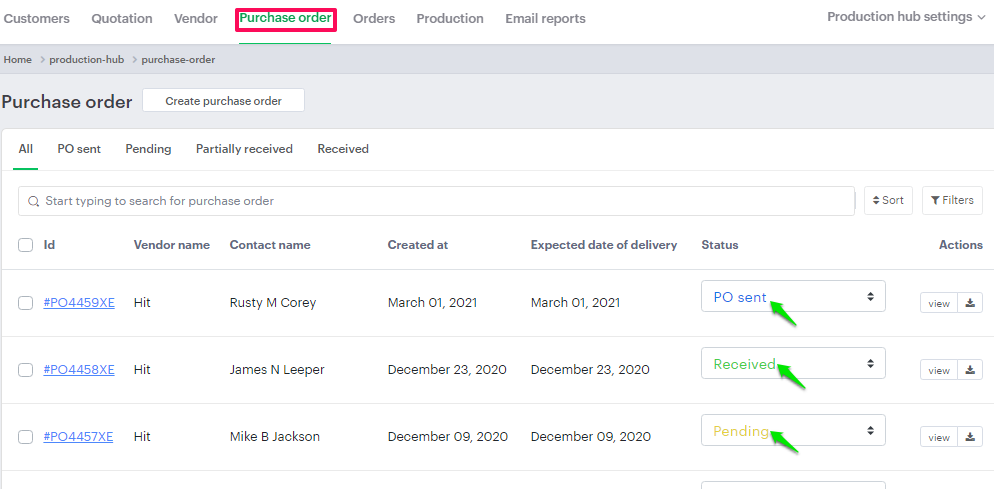
Task: Open the Sort options
Action: pos(888,201)
